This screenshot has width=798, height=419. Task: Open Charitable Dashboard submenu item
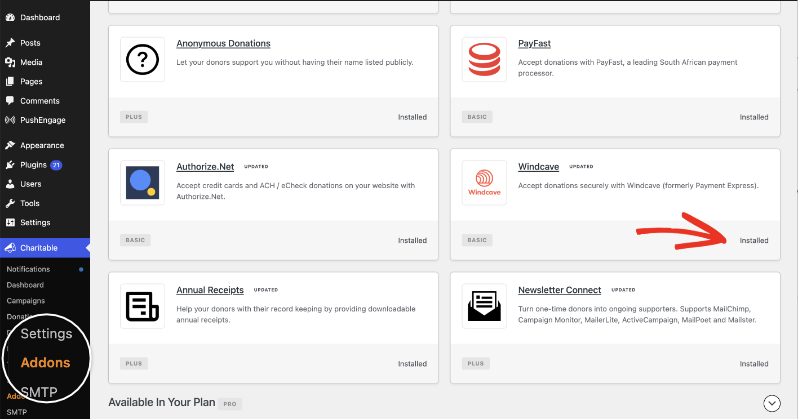[25, 285]
